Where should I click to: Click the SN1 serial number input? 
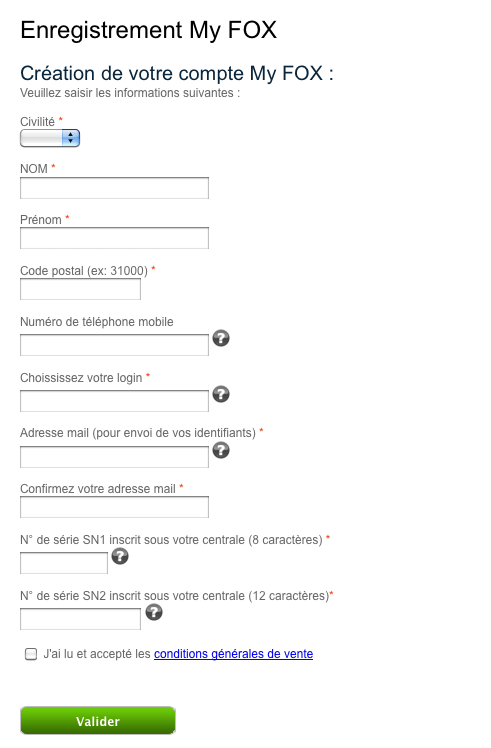pos(64,563)
